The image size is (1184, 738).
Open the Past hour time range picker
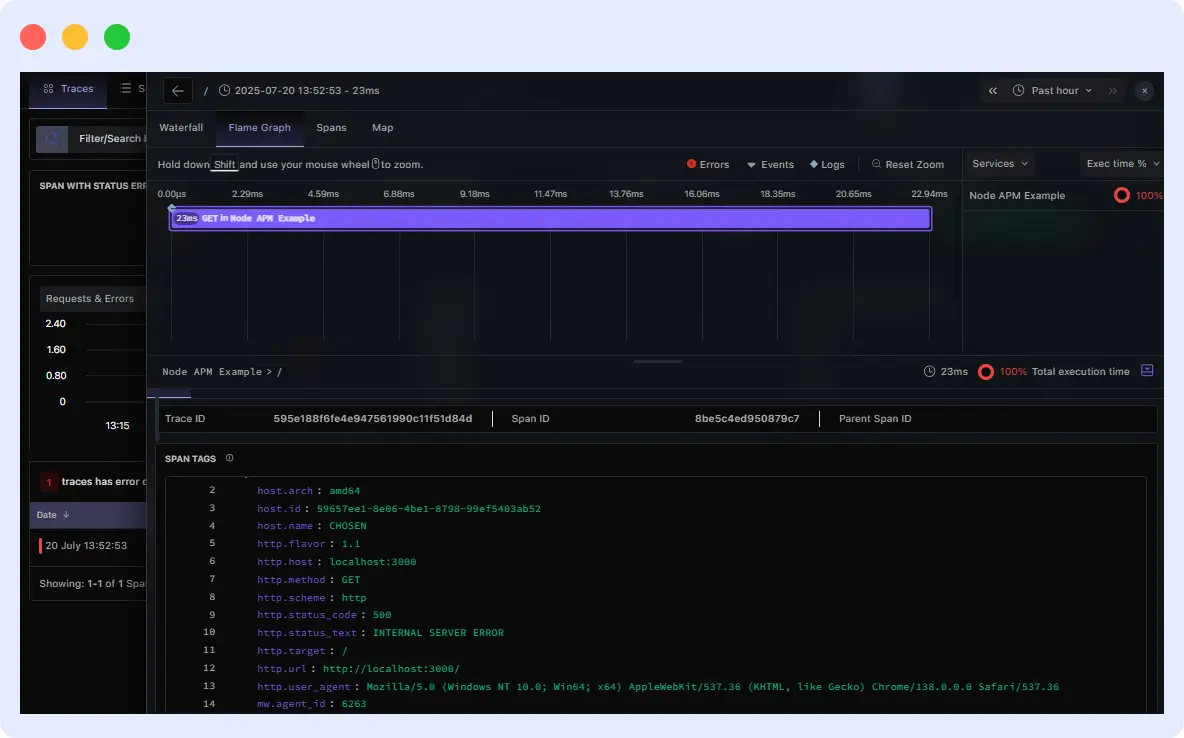coord(1052,90)
